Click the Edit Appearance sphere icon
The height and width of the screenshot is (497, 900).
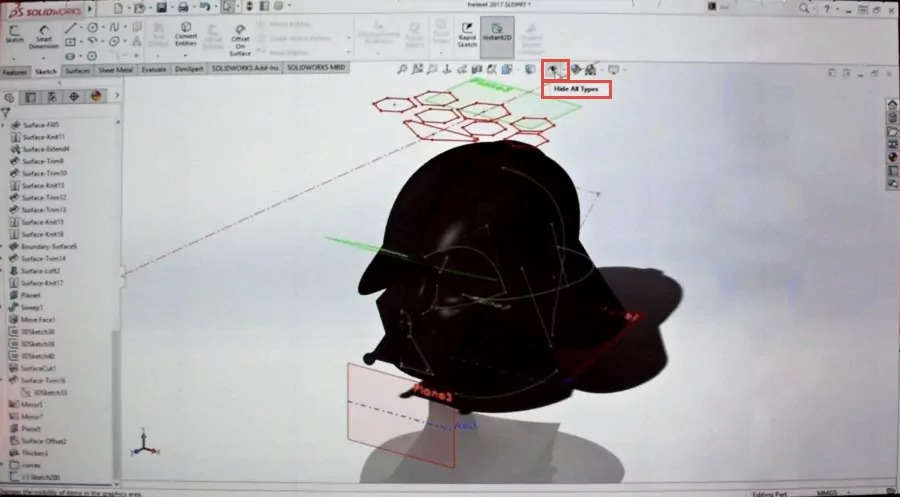(x=576, y=69)
